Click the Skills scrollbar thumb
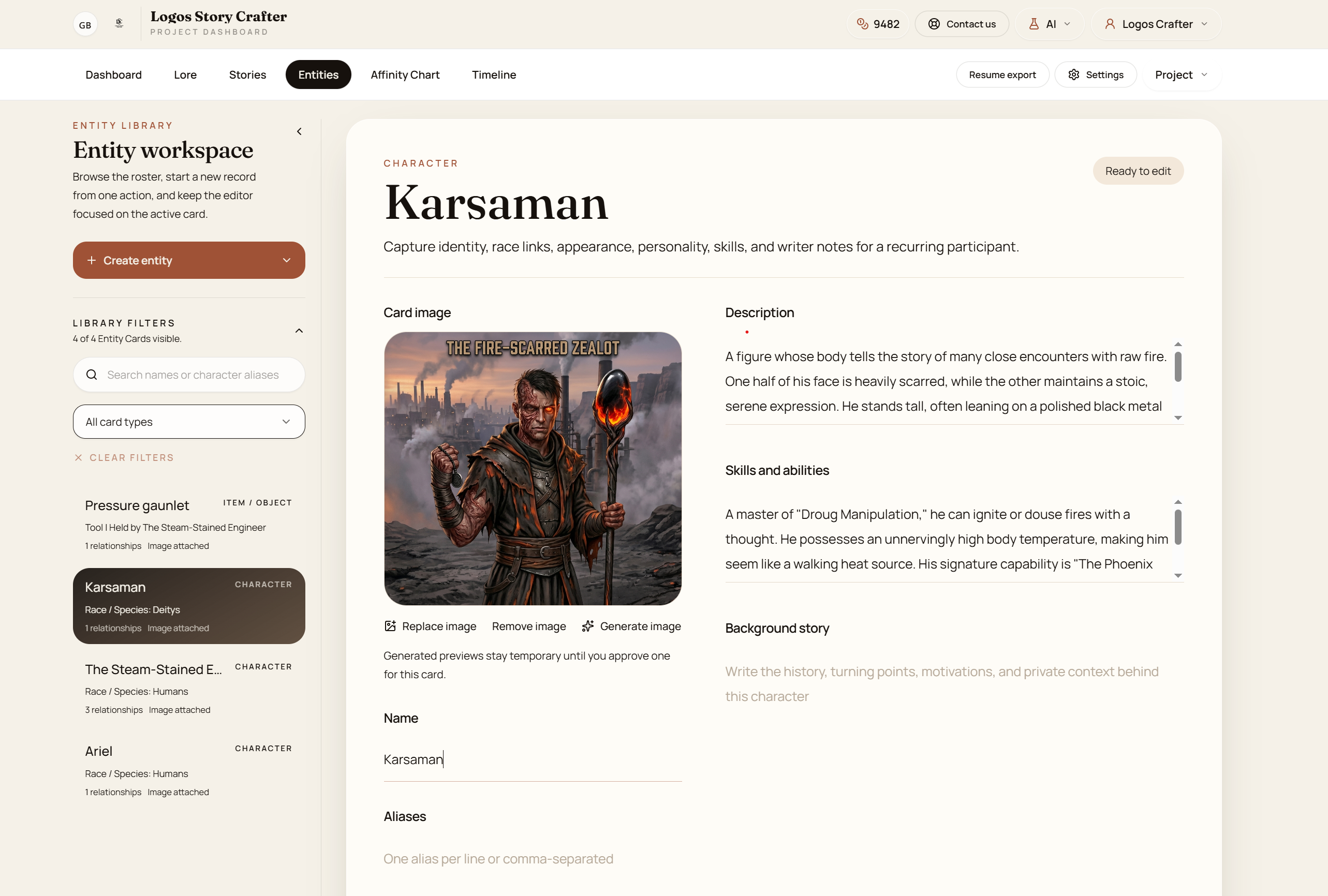 pyautogui.click(x=1178, y=527)
